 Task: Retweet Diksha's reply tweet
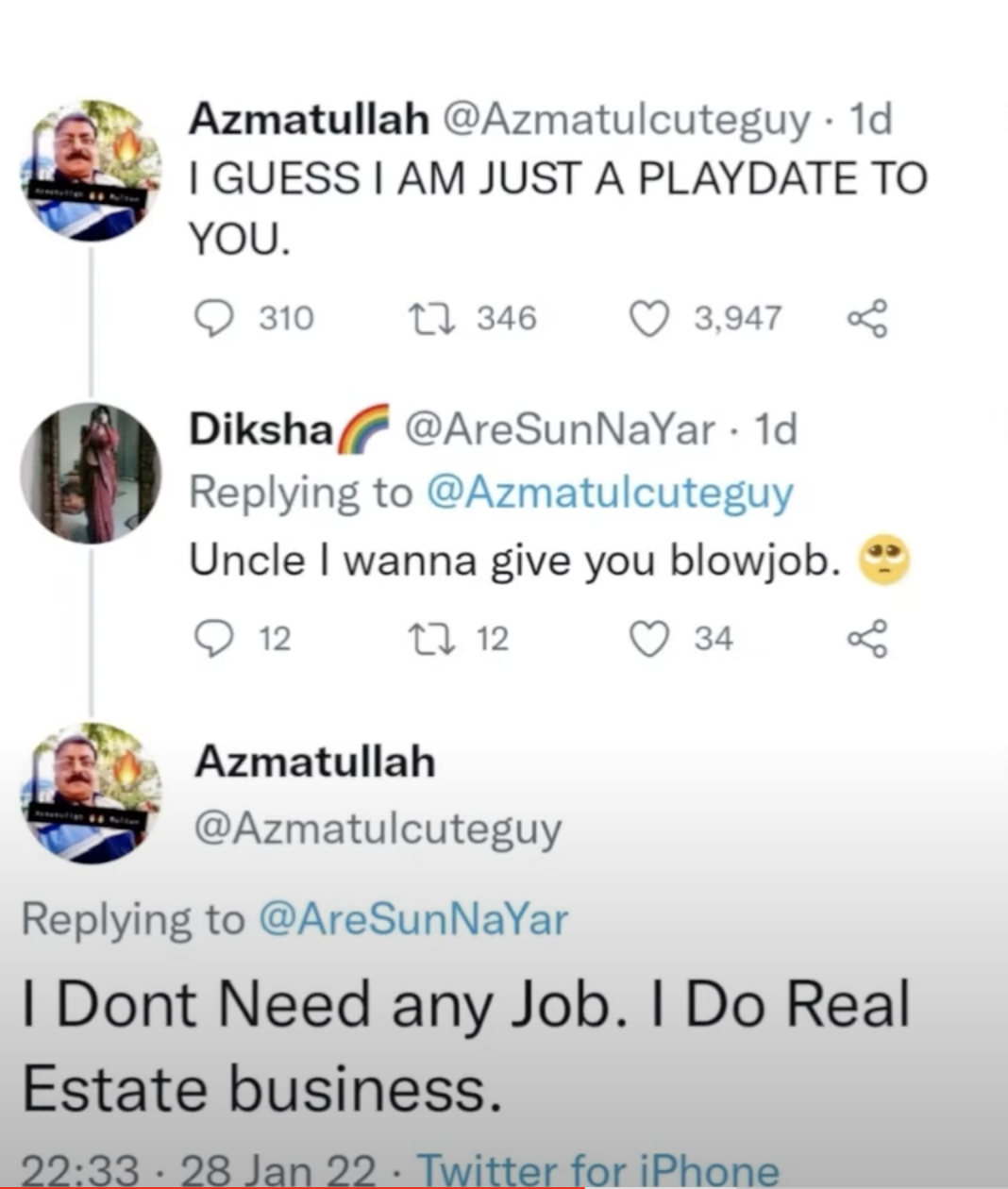pyautogui.click(x=431, y=638)
